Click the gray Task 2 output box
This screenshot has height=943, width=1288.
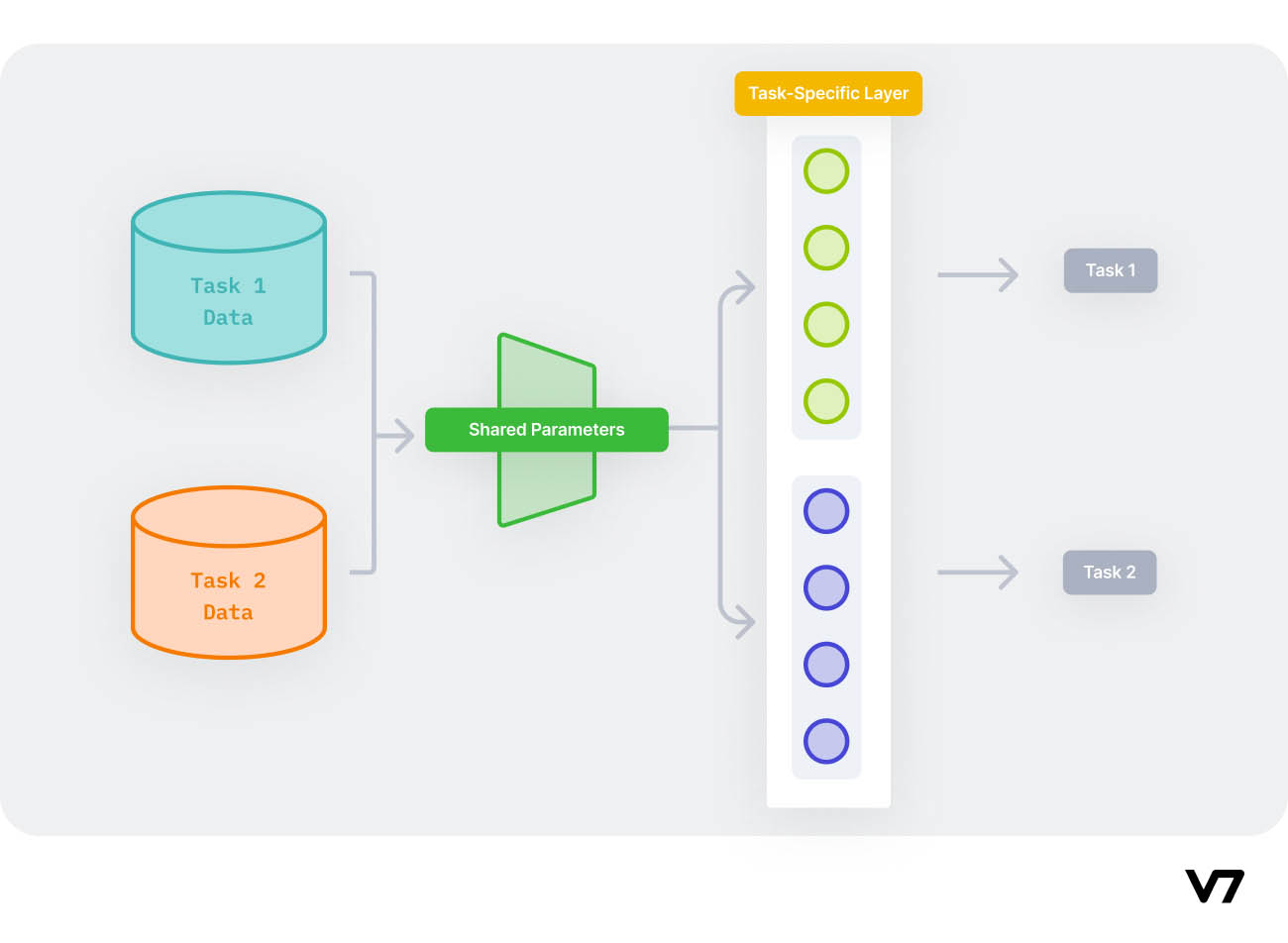1109,573
